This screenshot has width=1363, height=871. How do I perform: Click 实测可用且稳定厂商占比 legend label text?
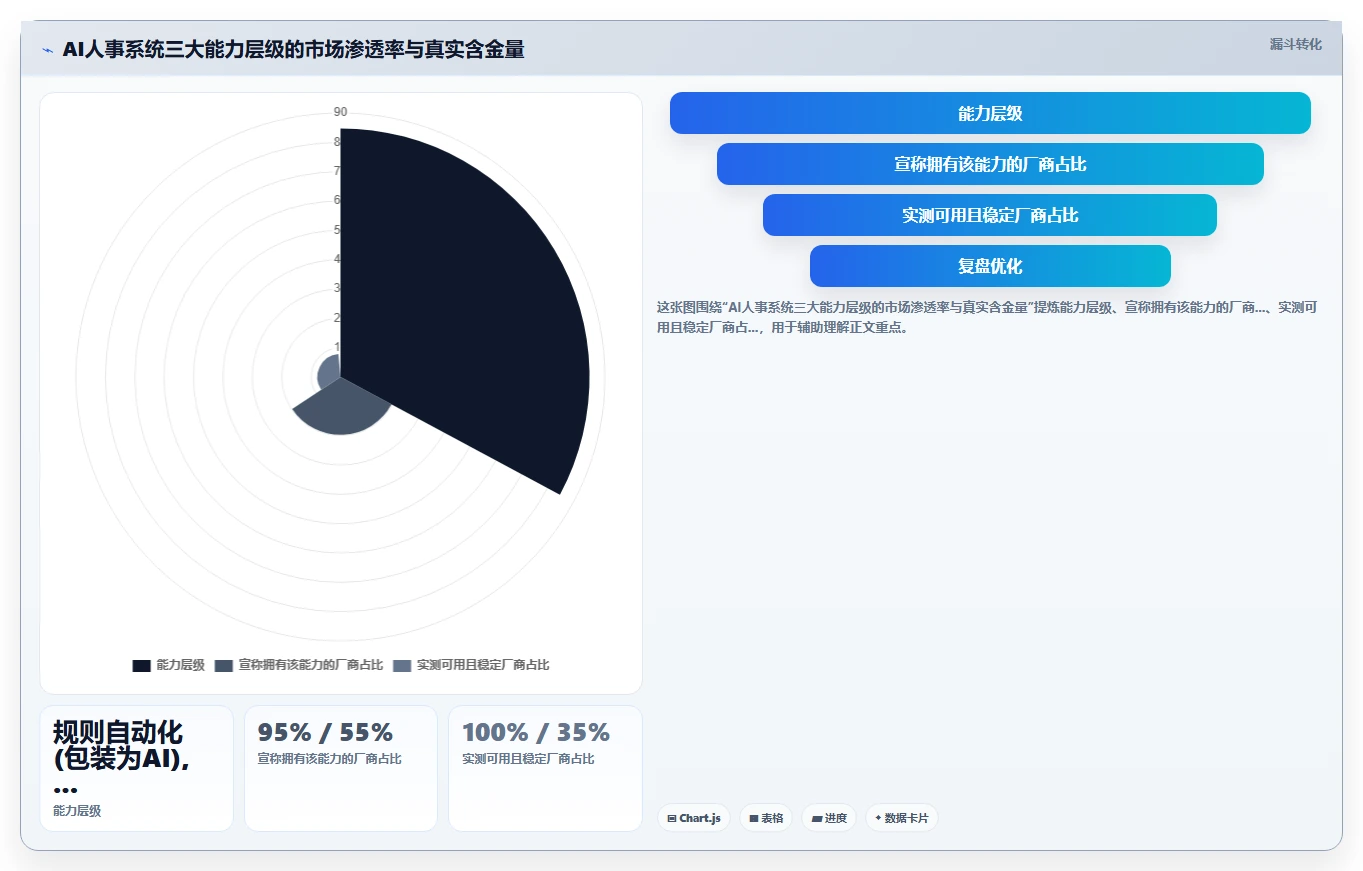483,666
